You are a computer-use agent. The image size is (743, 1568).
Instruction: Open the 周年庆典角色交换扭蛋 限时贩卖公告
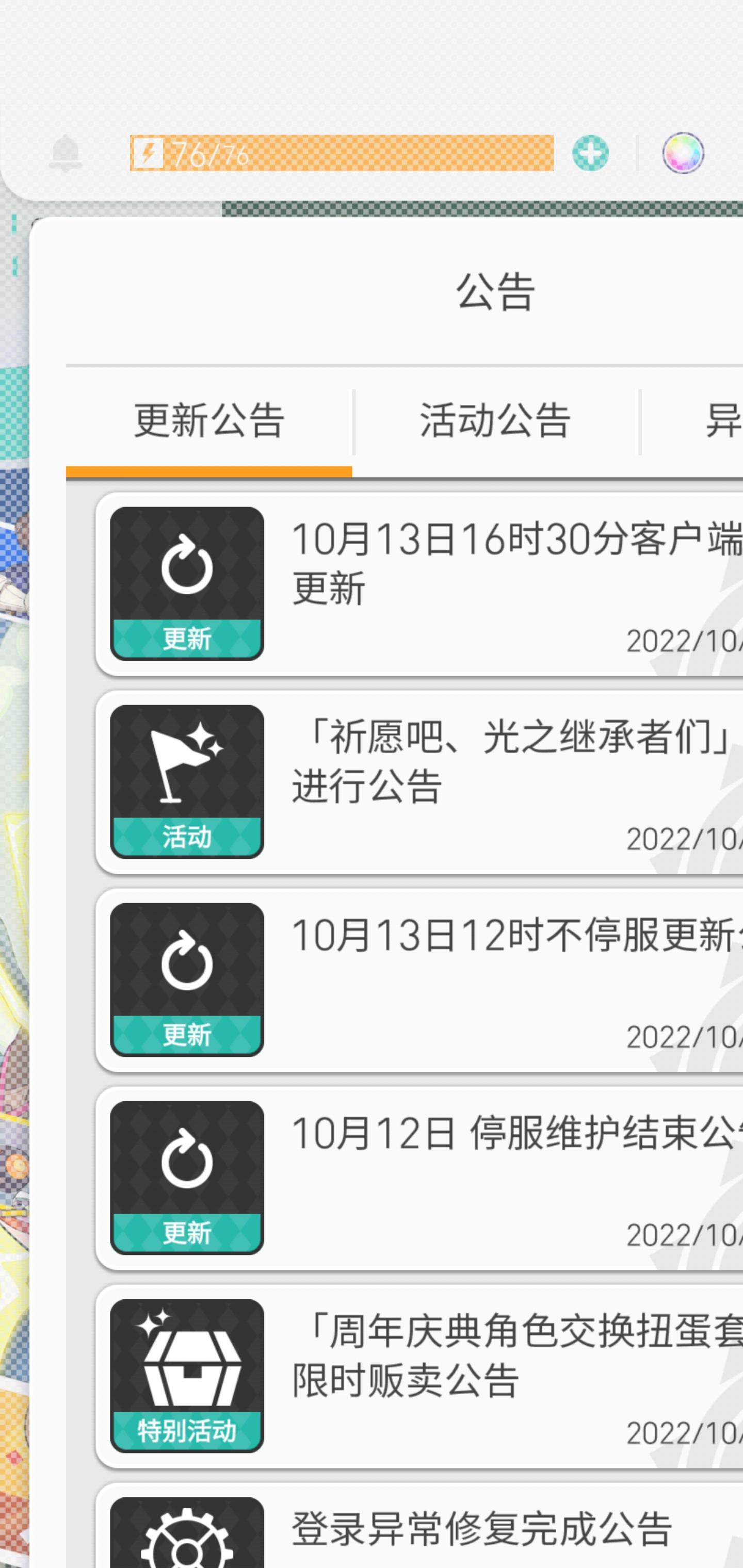pyautogui.click(x=419, y=1376)
